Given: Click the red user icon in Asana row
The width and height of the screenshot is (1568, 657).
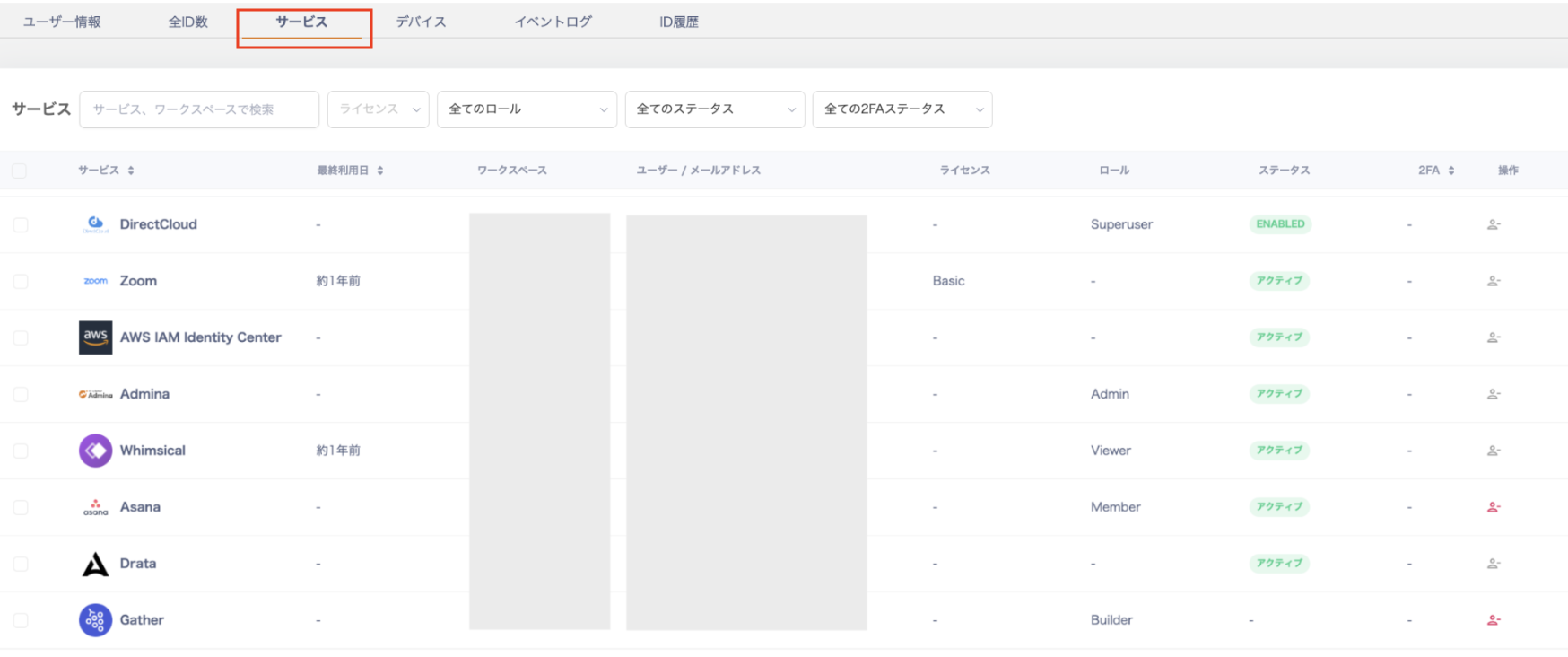Looking at the screenshot, I should tap(1493, 507).
